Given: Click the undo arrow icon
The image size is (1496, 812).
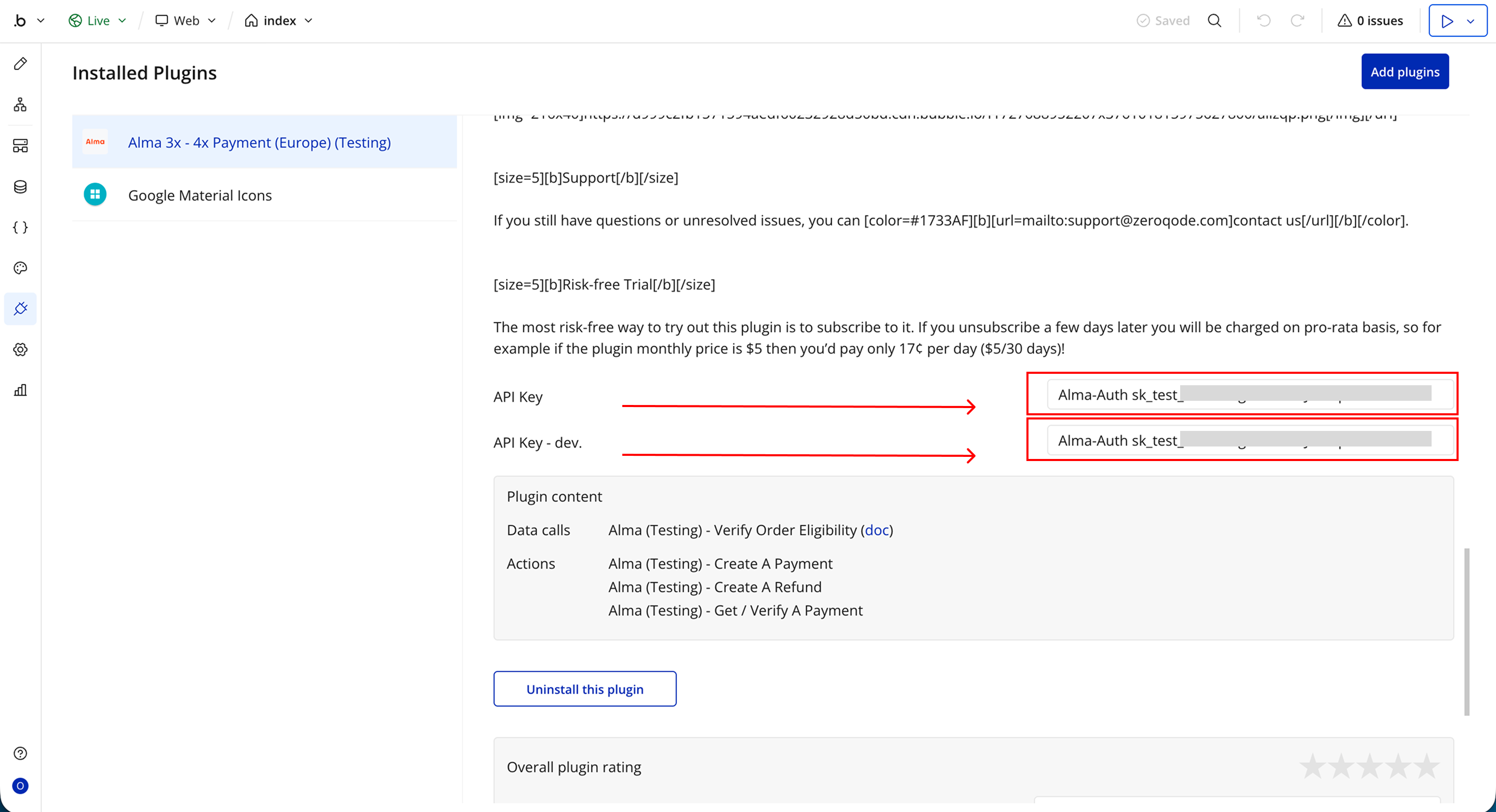Looking at the screenshot, I should pyautogui.click(x=1264, y=21).
